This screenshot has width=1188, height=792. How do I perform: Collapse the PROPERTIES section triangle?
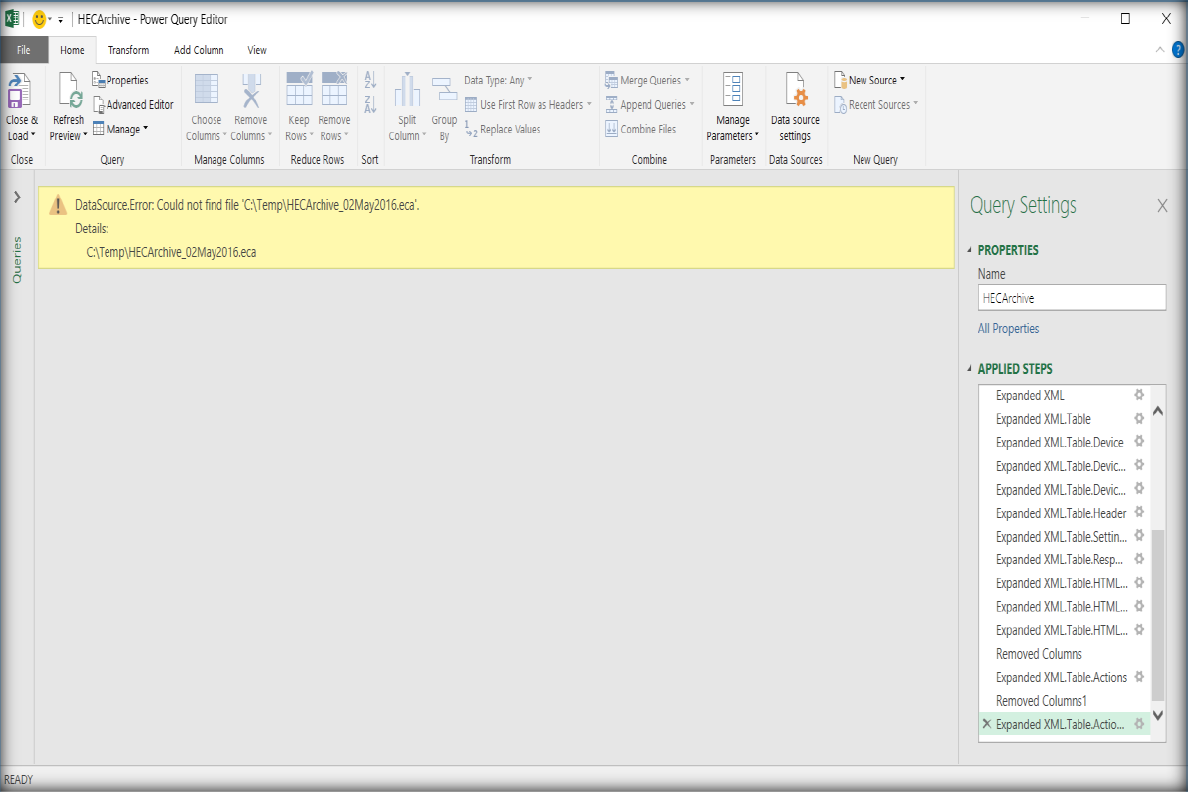(969, 250)
